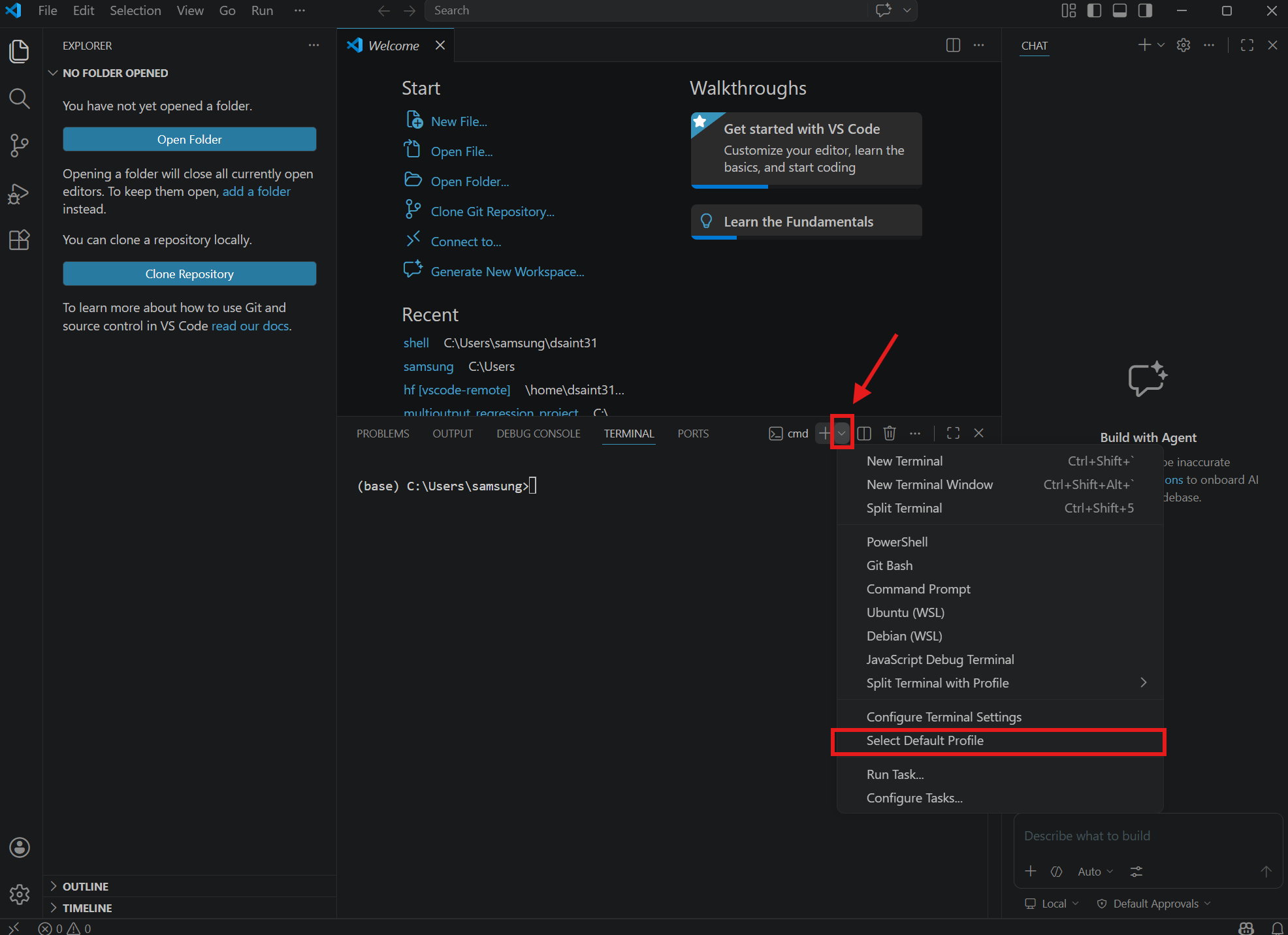Open the Auto model picker dropdown
1288x935 pixels.
pyautogui.click(x=1095, y=871)
